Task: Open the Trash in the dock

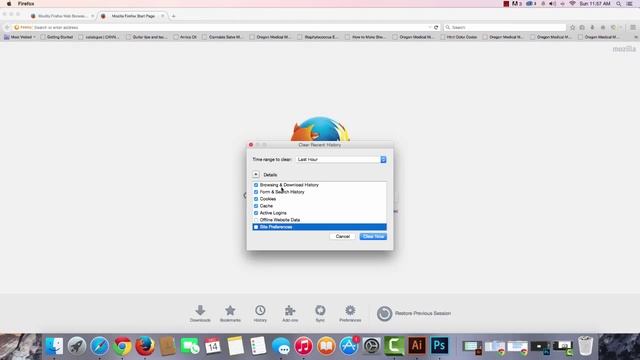Action: click(585, 346)
